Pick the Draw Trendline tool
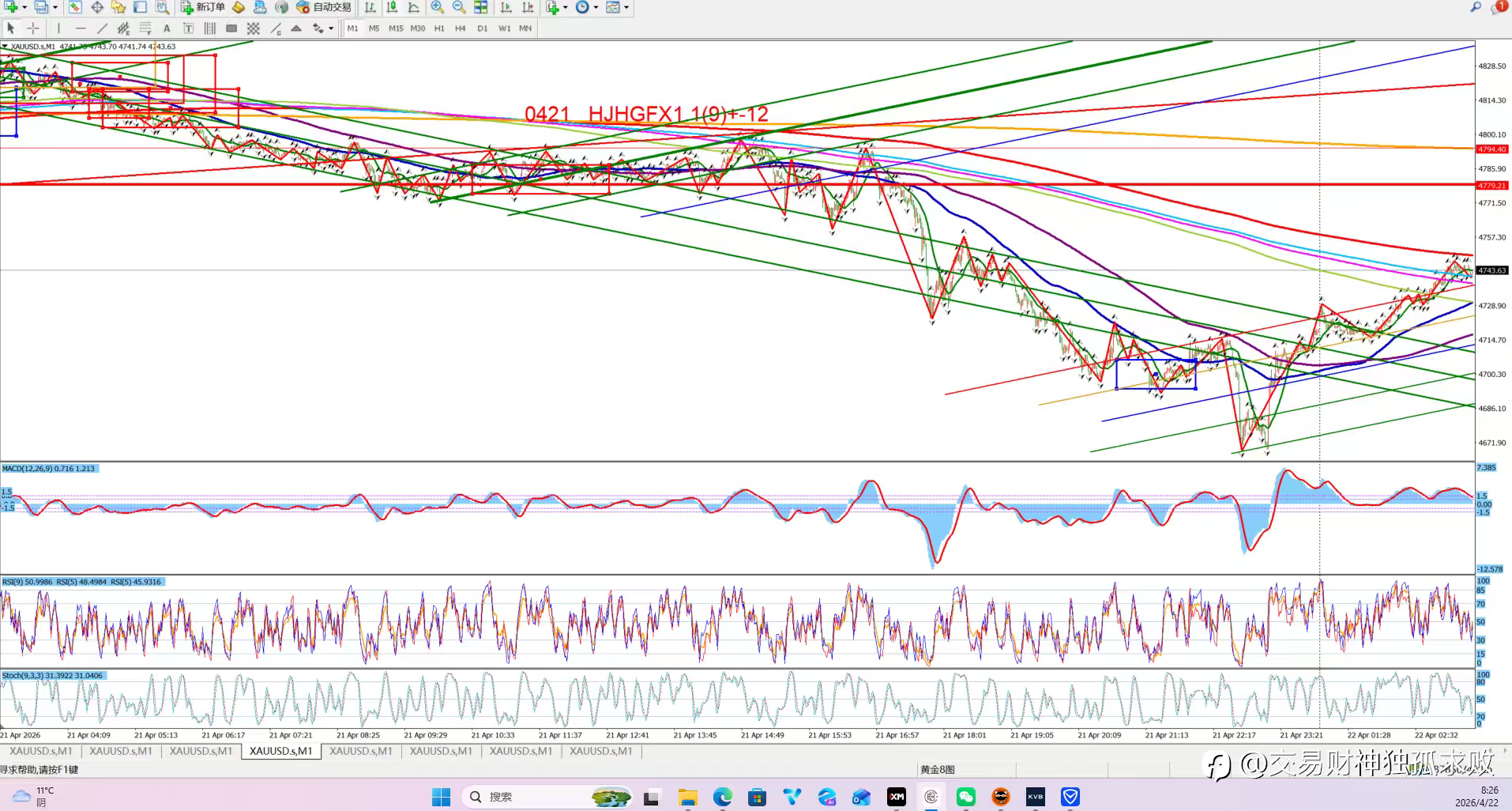Screen dimensions: 1512x811 [x=102, y=28]
